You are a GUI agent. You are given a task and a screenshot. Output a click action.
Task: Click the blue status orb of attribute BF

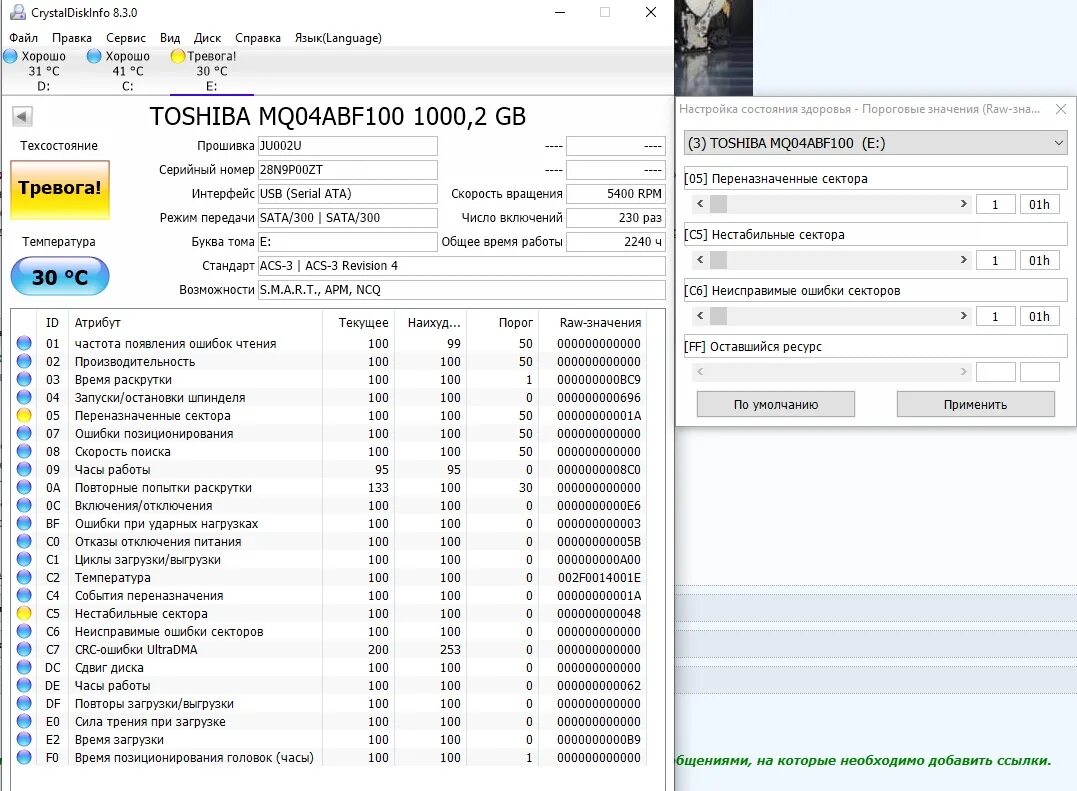click(24, 523)
